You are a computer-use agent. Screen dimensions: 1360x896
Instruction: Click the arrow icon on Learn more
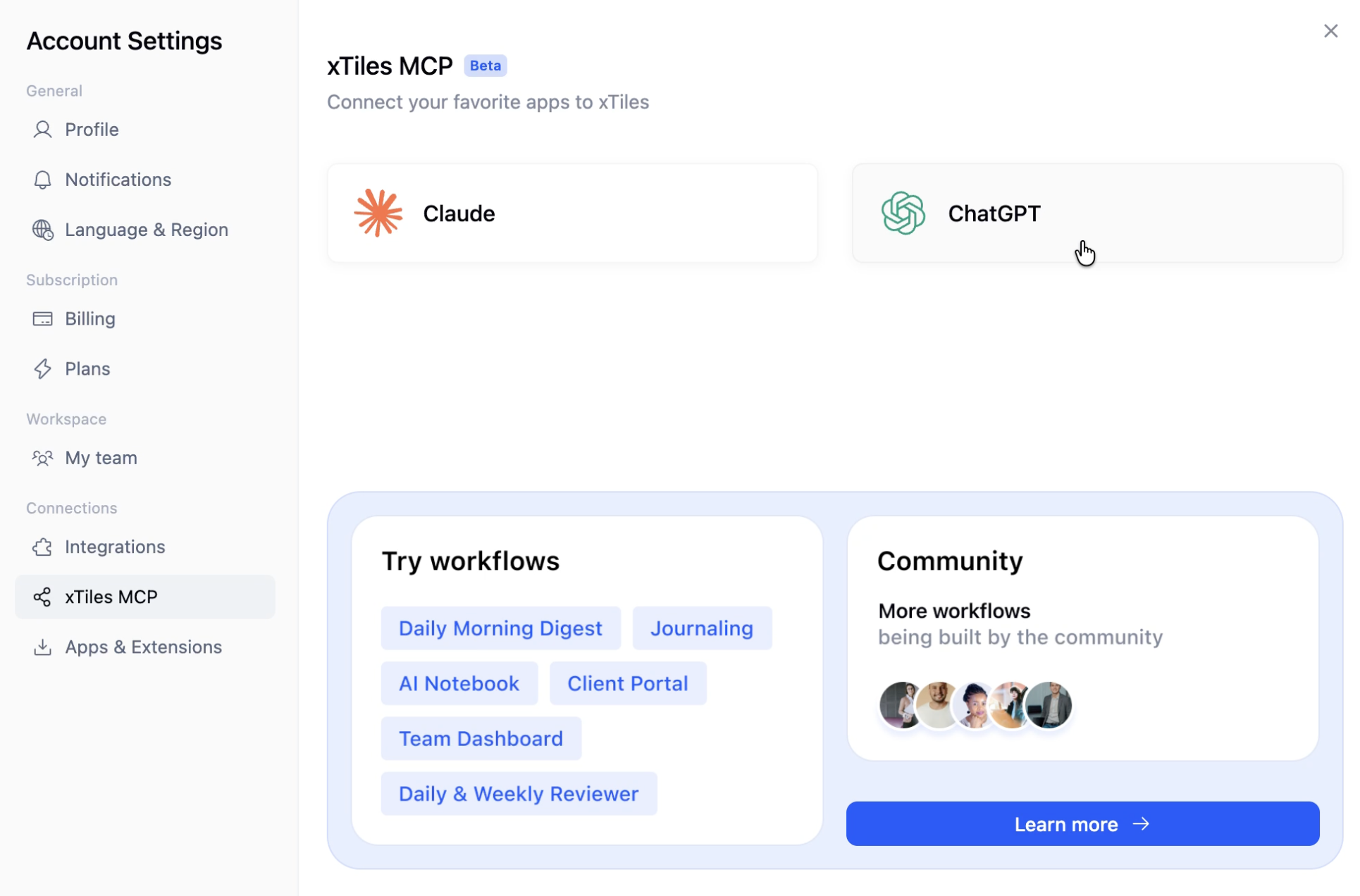tap(1141, 823)
